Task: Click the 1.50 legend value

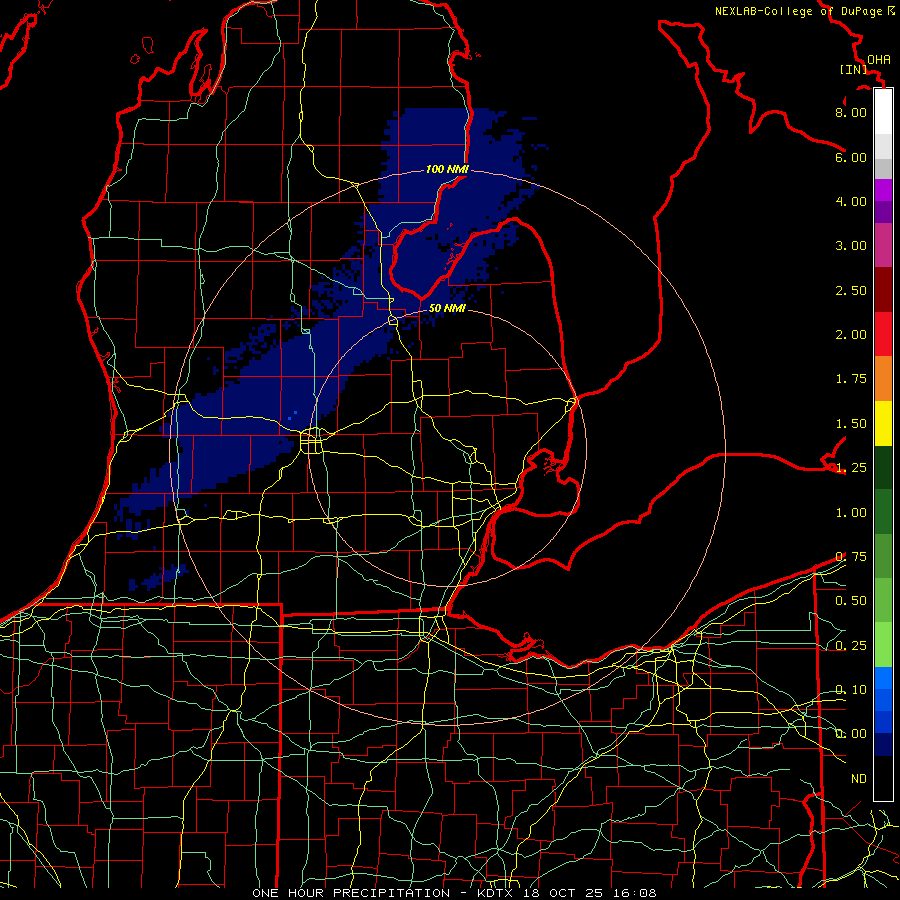Action: point(851,424)
